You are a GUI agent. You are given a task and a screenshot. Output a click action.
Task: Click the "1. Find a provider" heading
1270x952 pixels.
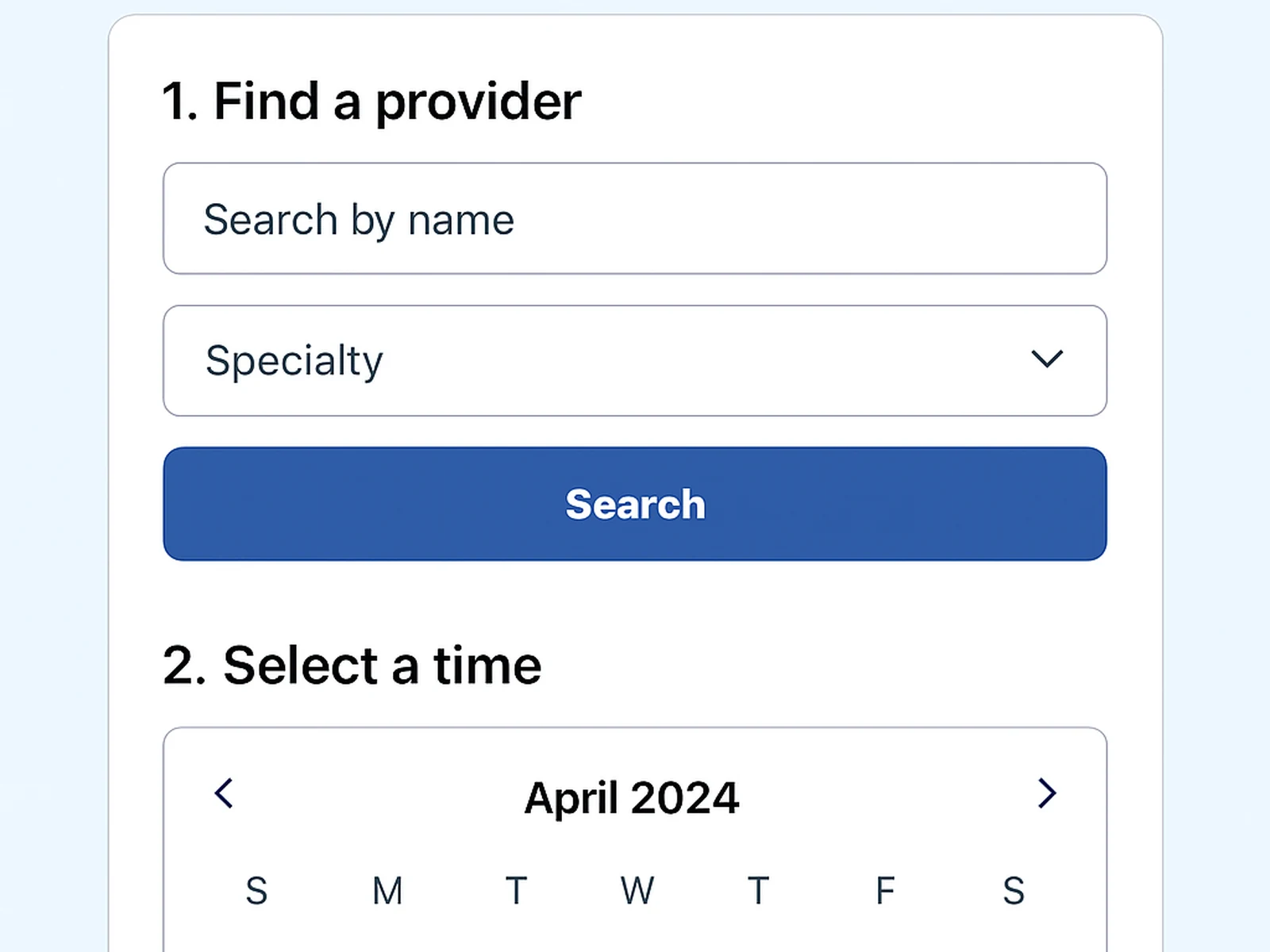[371, 102]
